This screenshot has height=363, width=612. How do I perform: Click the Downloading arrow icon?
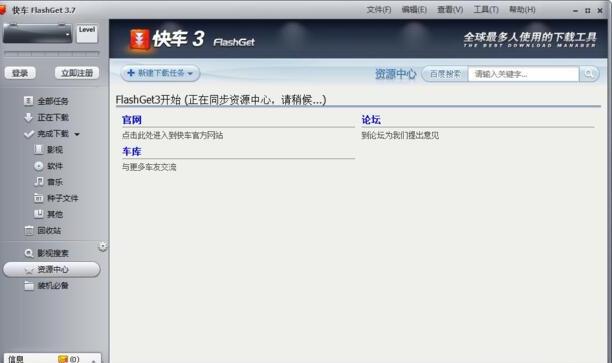[x=28, y=117]
